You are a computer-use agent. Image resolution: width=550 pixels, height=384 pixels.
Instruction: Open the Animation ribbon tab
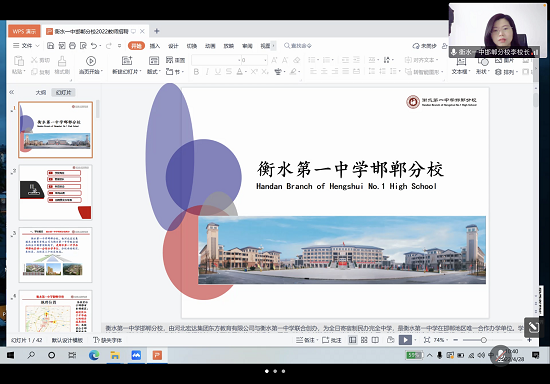coord(210,46)
